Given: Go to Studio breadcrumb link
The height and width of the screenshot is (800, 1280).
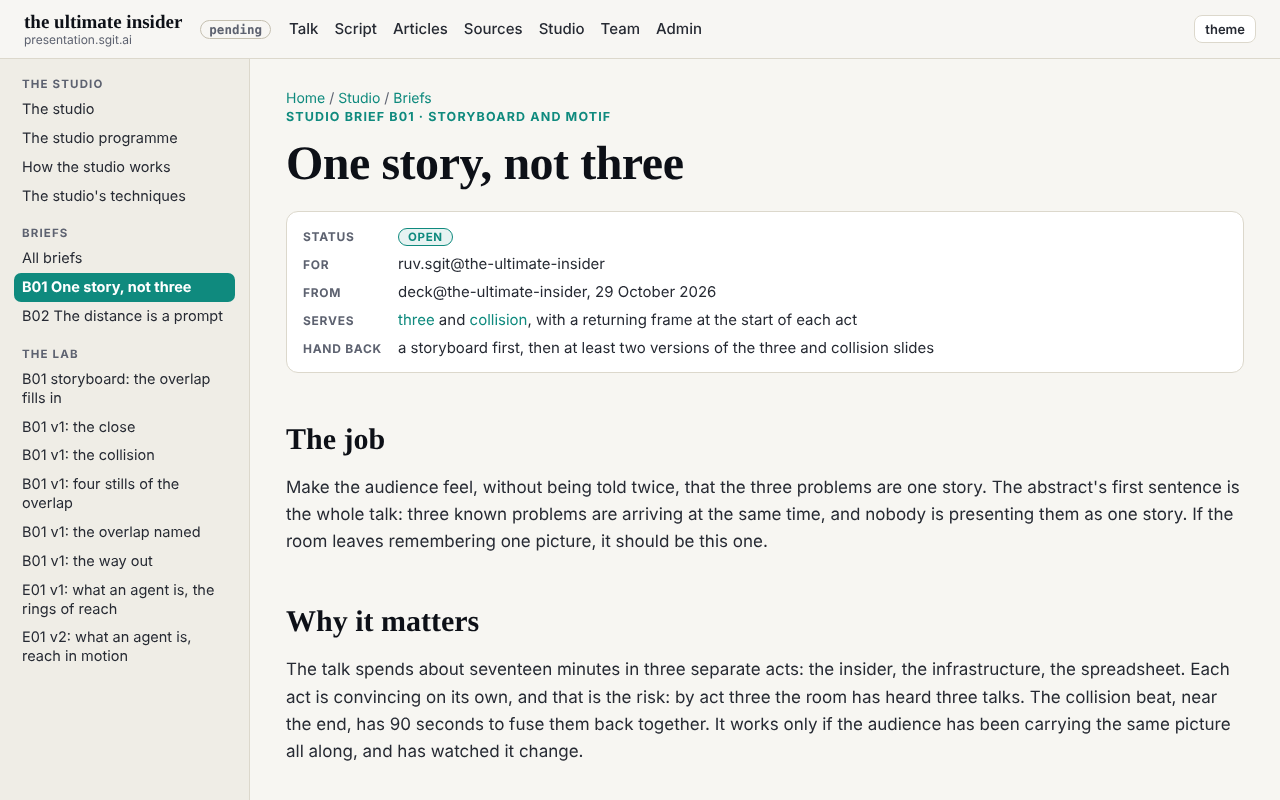Looking at the screenshot, I should (x=359, y=98).
